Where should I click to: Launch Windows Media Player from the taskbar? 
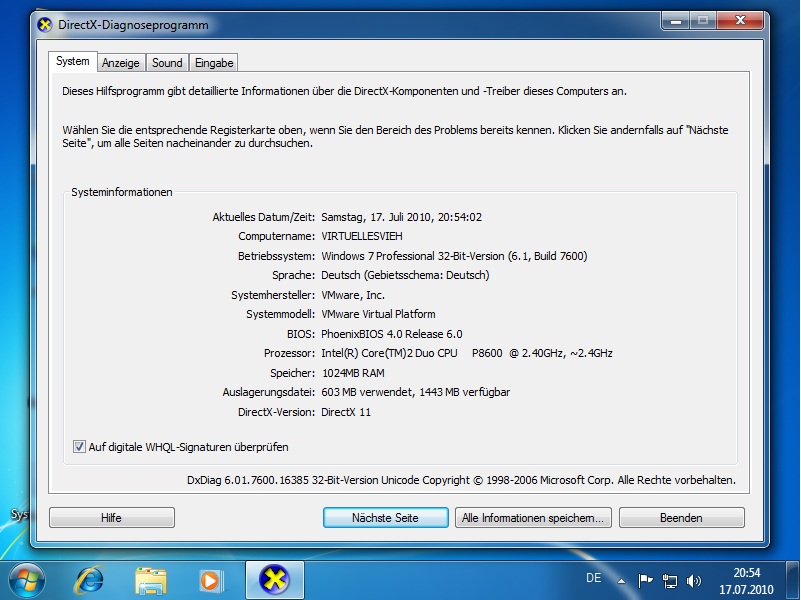211,579
